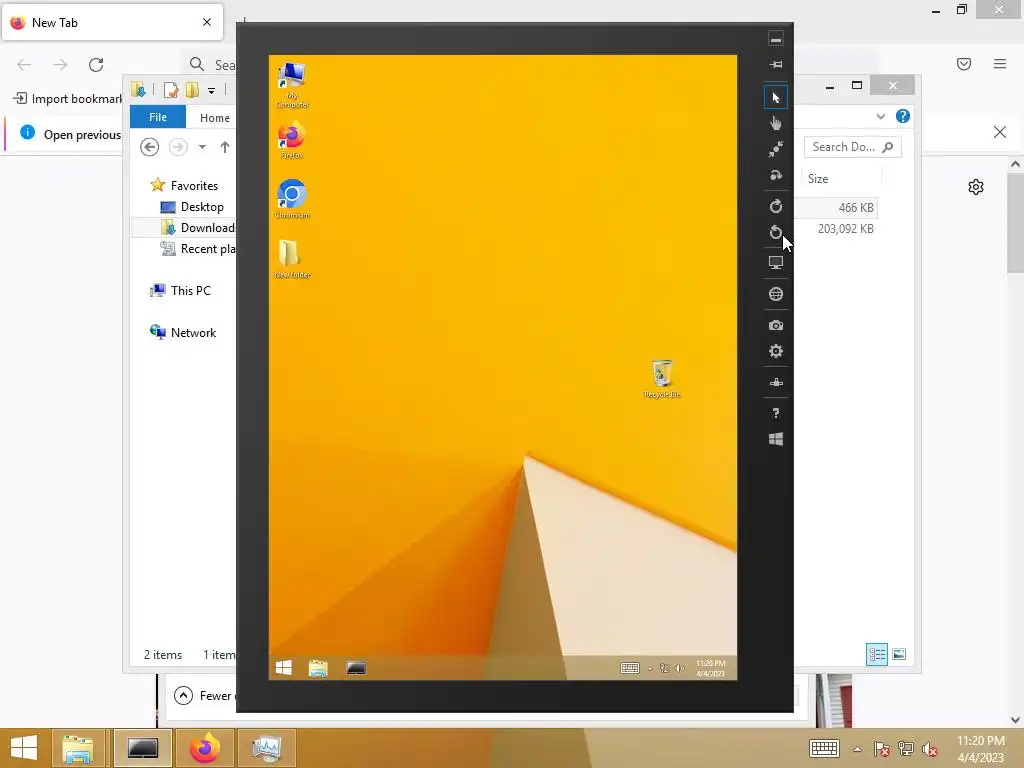Screen dimensions: 1024x768
Task: Click simulator app icon in simulated taskbar
Action: (356, 667)
